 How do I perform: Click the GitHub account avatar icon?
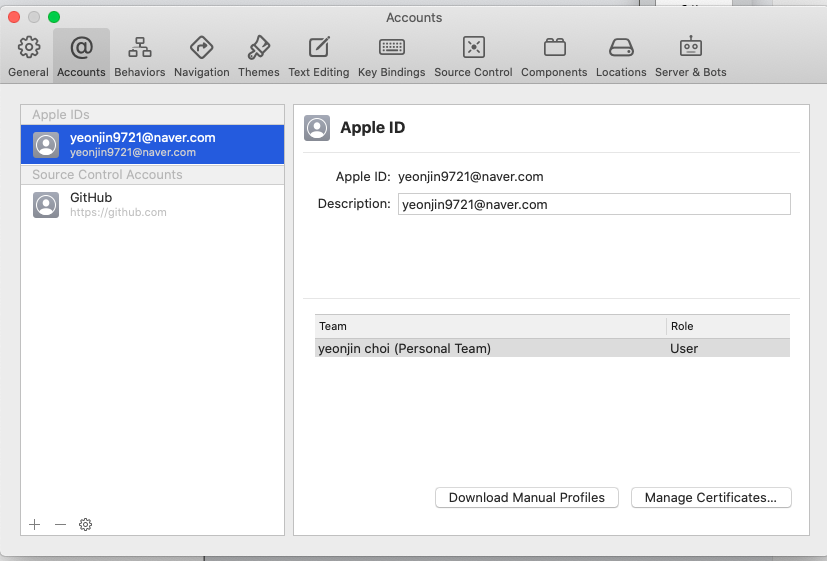pyautogui.click(x=46, y=205)
